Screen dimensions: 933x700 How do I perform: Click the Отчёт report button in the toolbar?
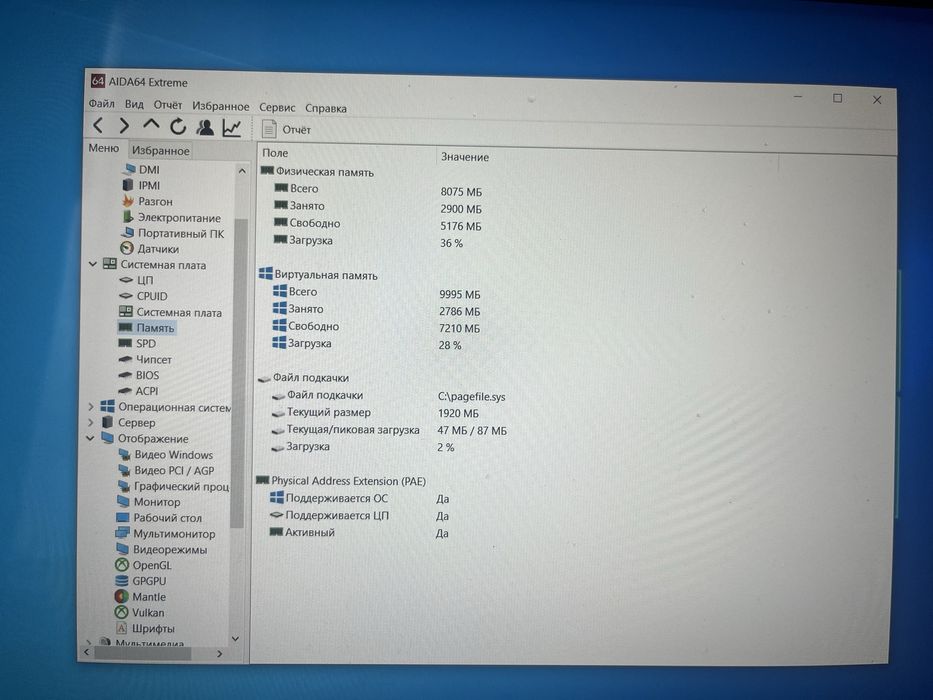[287, 129]
